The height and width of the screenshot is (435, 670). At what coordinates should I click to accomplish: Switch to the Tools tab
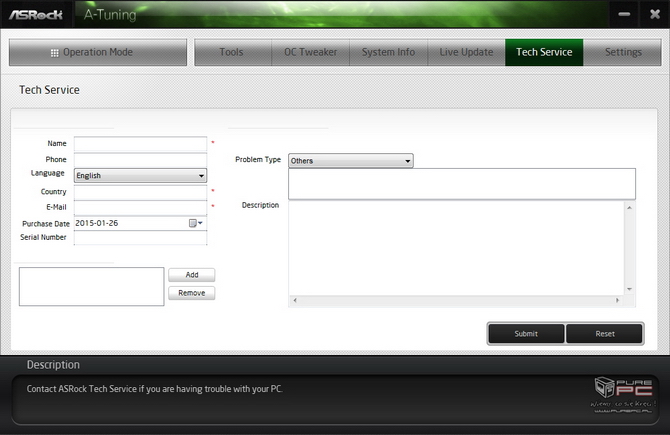coord(233,52)
